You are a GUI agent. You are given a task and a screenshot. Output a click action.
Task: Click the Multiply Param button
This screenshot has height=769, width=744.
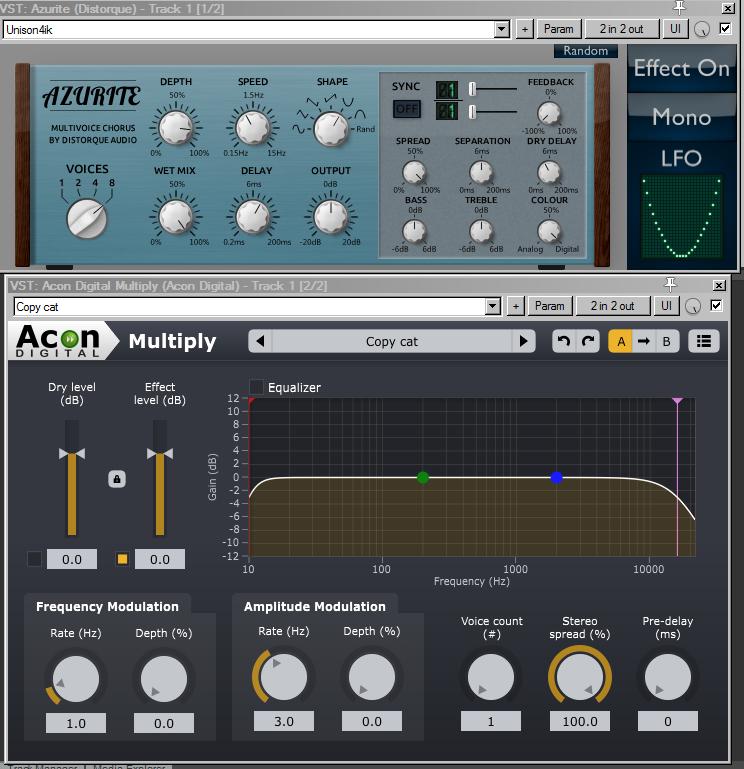pos(550,306)
